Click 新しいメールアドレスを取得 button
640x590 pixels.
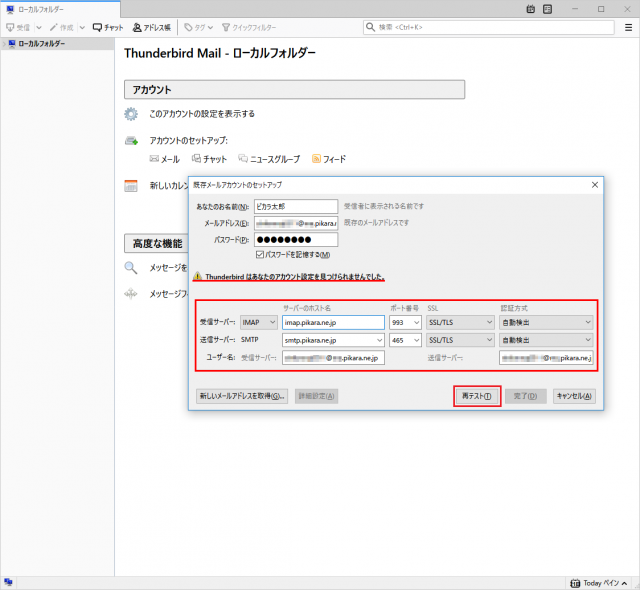click(242, 396)
